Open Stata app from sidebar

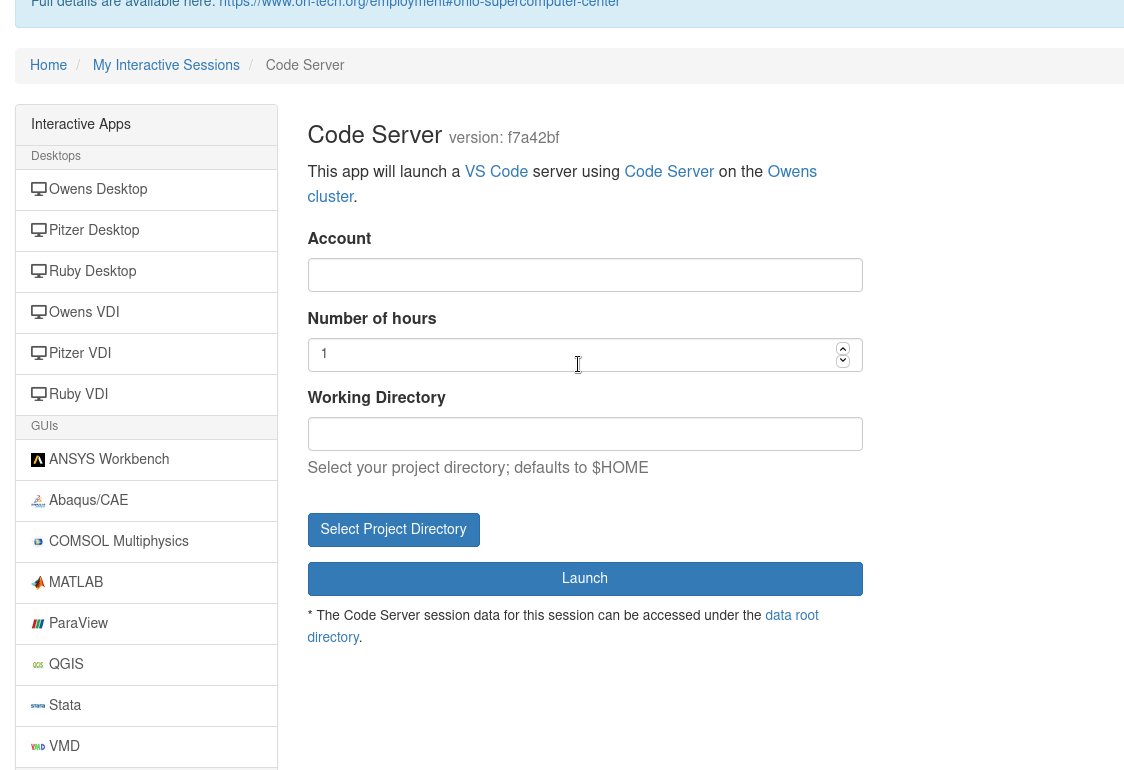pos(146,705)
